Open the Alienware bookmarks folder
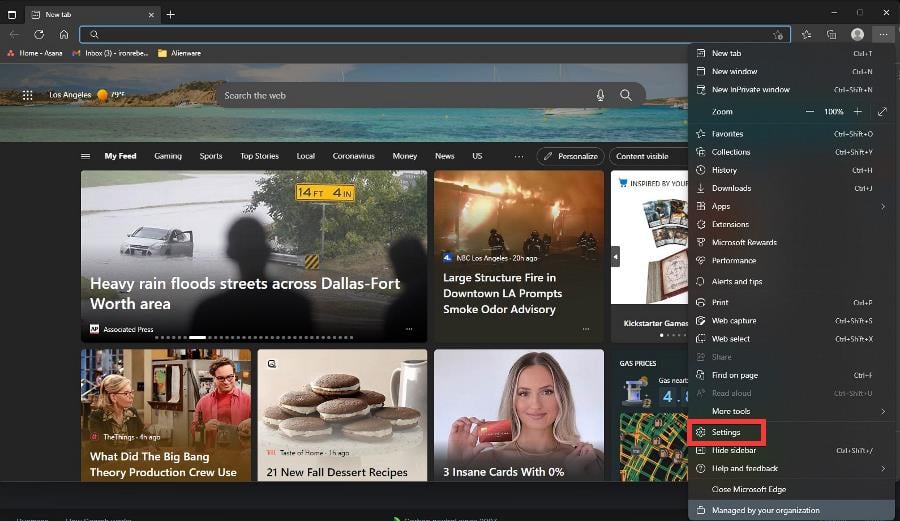Viewport: 900px width, 521px height. [x=179, y=53]
